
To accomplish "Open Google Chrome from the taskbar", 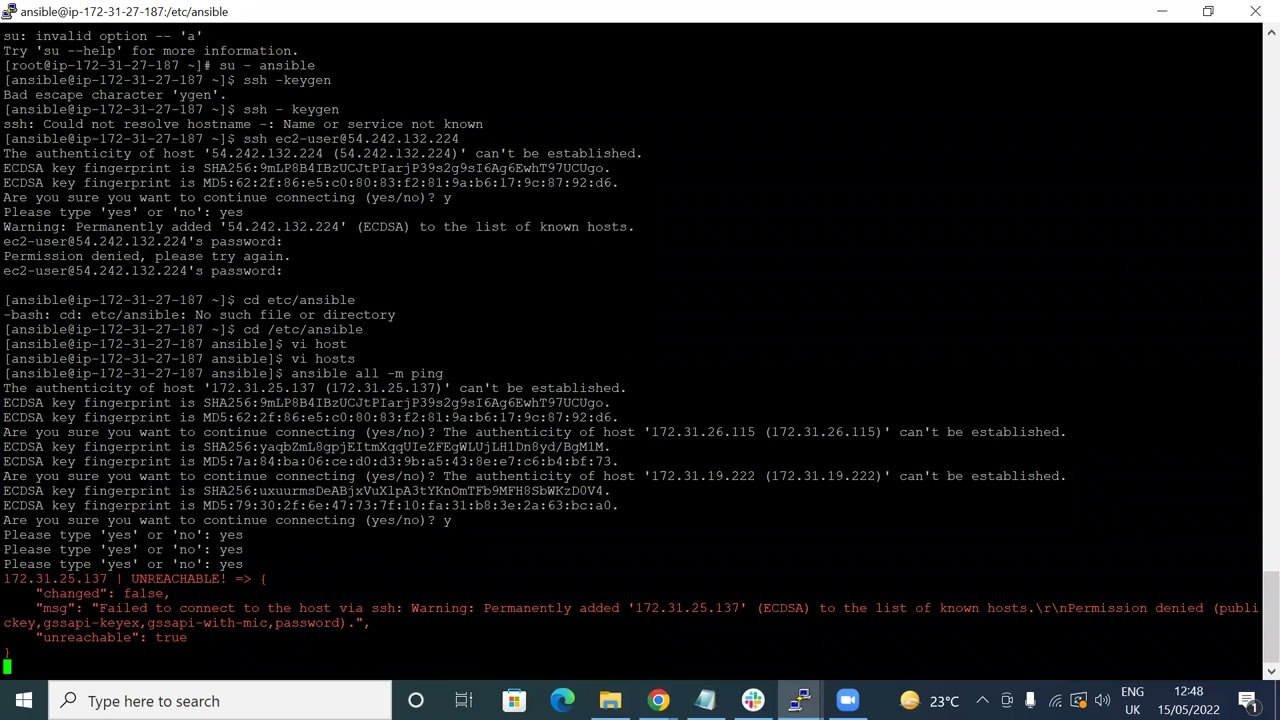I will point(658,701).
